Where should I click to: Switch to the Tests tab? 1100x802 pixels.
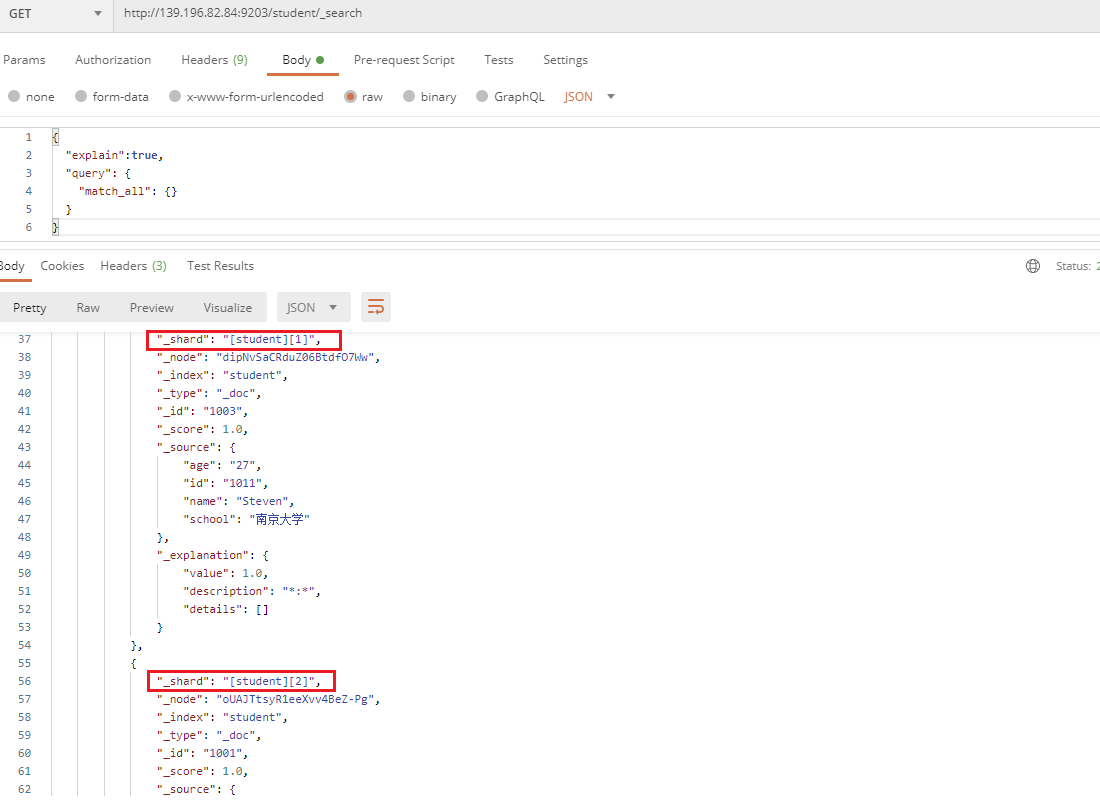(499, 60)
